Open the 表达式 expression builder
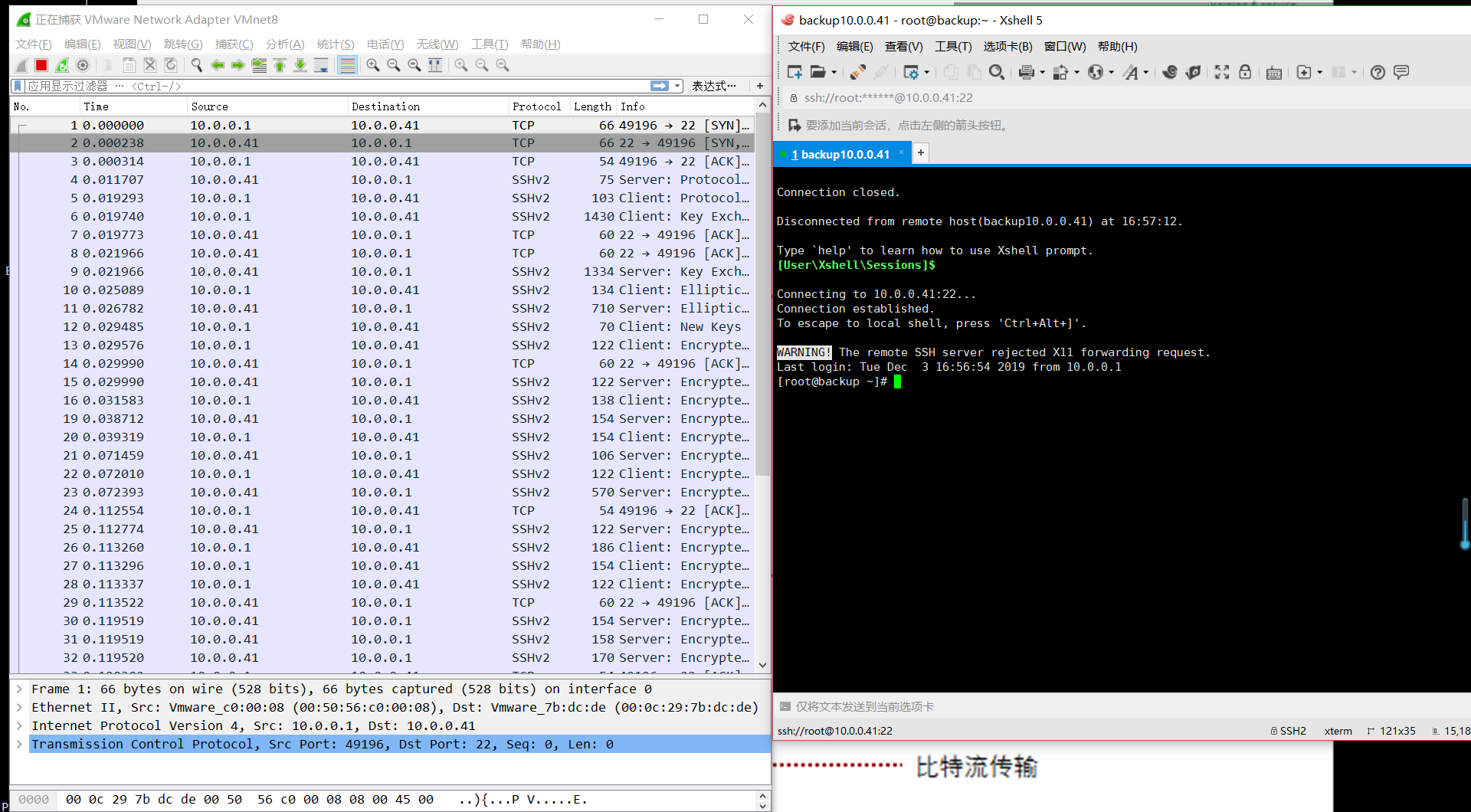 713,86
